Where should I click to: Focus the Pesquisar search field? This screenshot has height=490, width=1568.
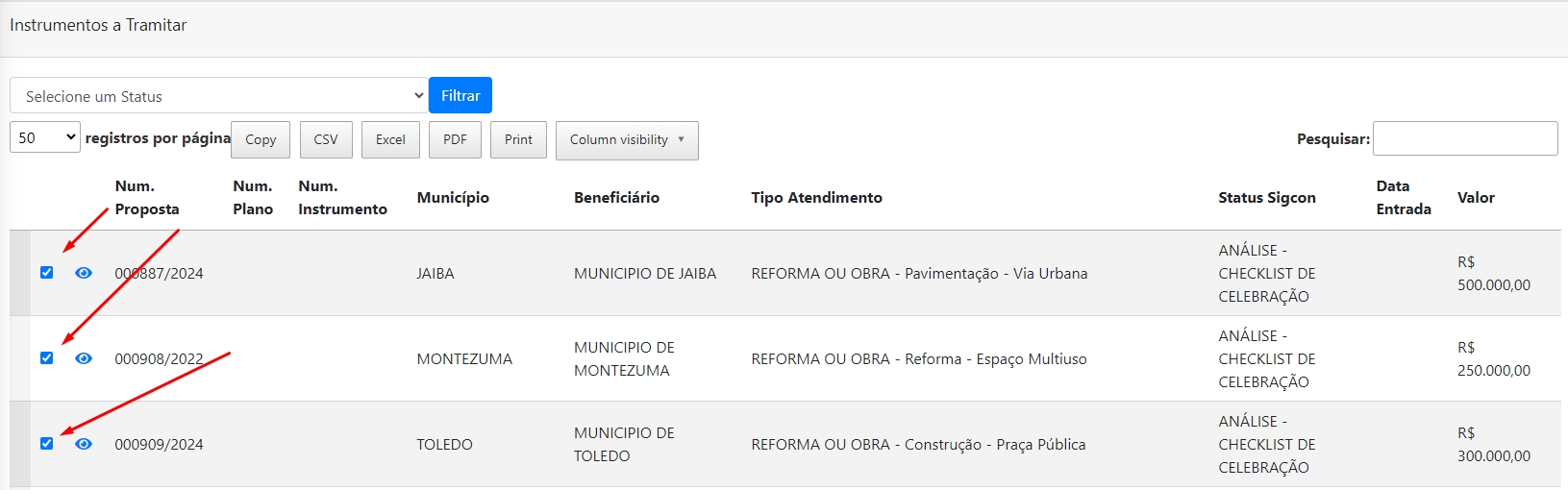click(x=1465, y=138)
